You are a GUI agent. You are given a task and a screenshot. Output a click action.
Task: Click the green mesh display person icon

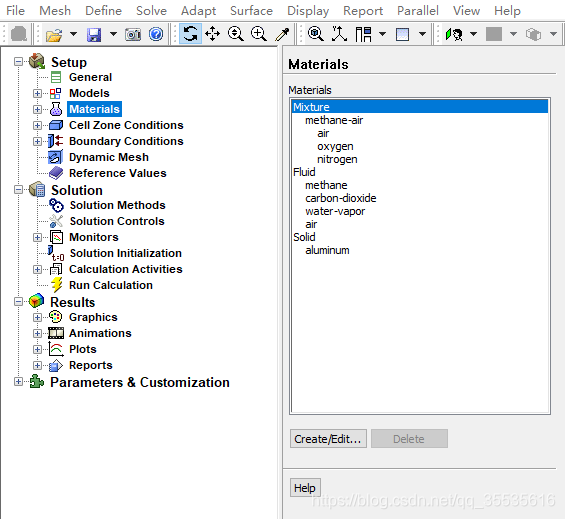pos(454,35)
